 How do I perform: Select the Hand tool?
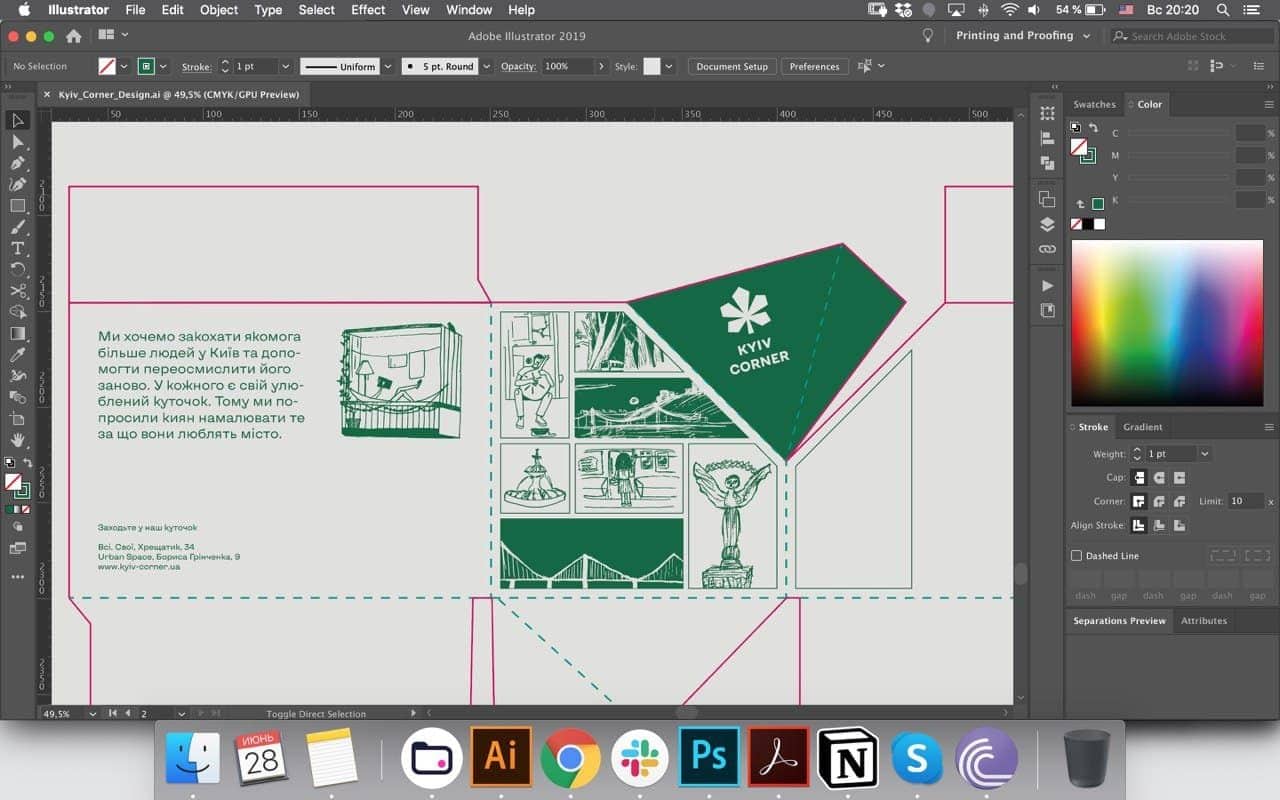click(x=18, y=440)
